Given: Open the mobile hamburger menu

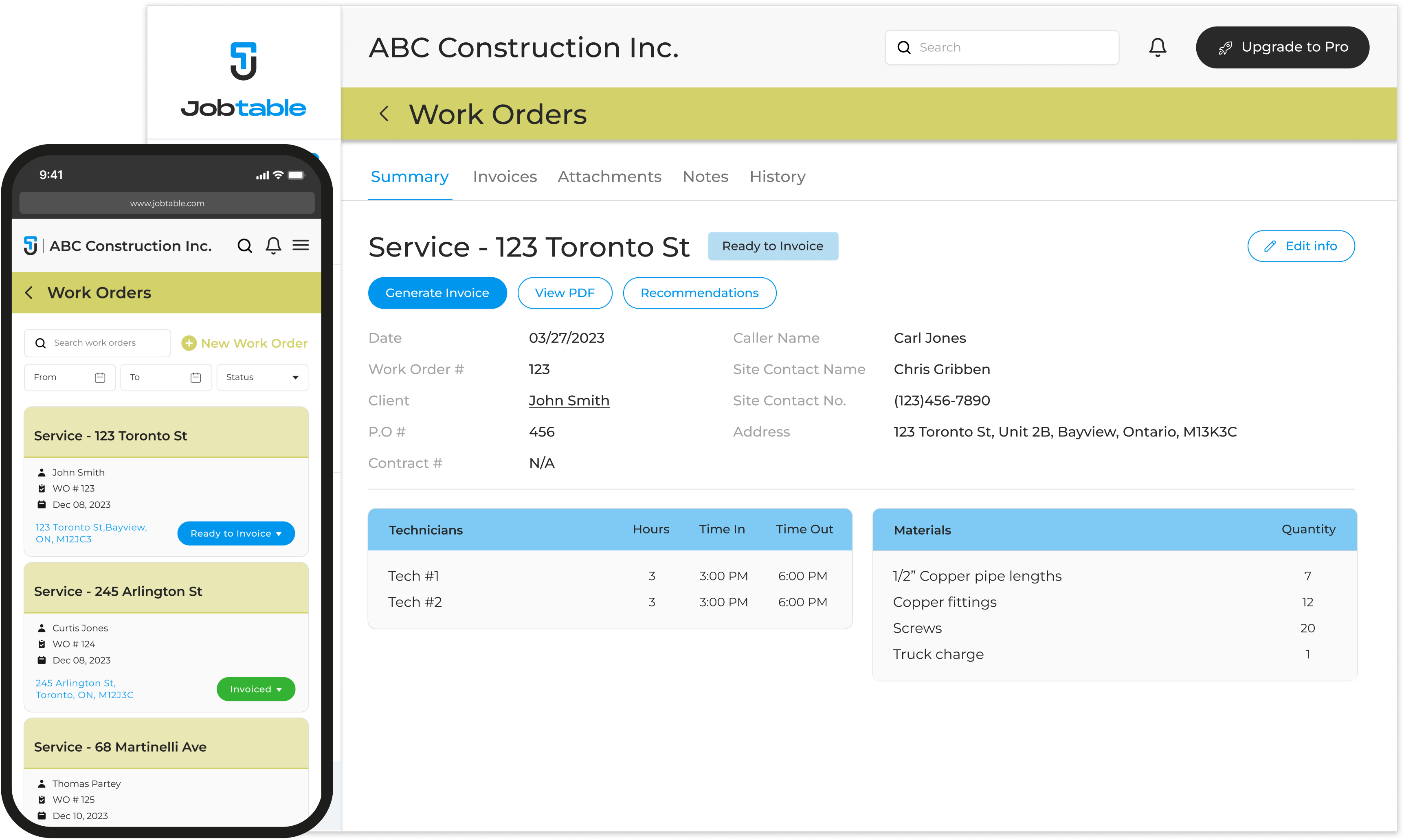Looking at the screenshot, I should click(x=301, y=245).
